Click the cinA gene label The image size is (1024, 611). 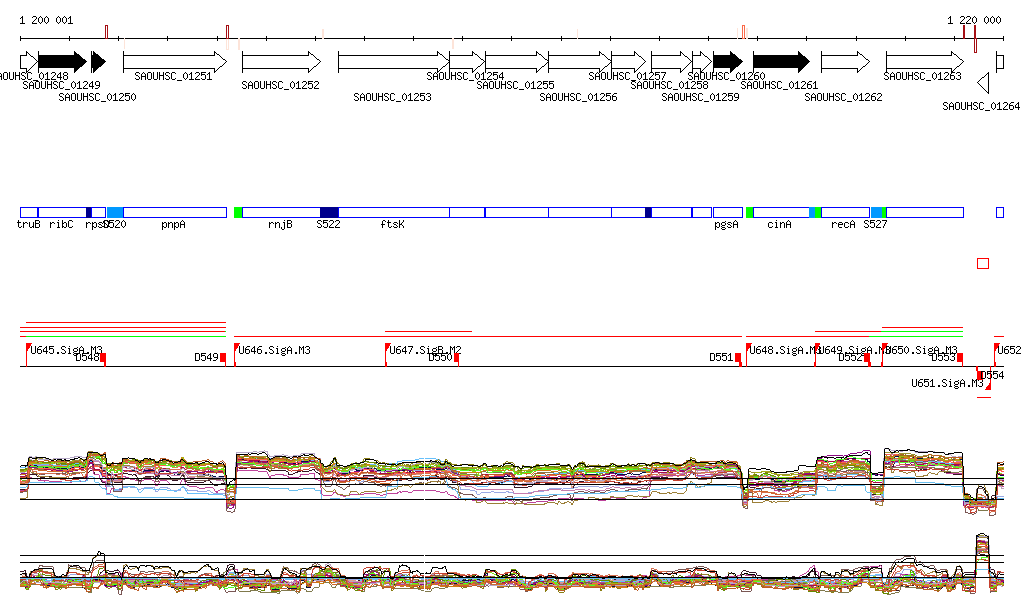point(779,226)
